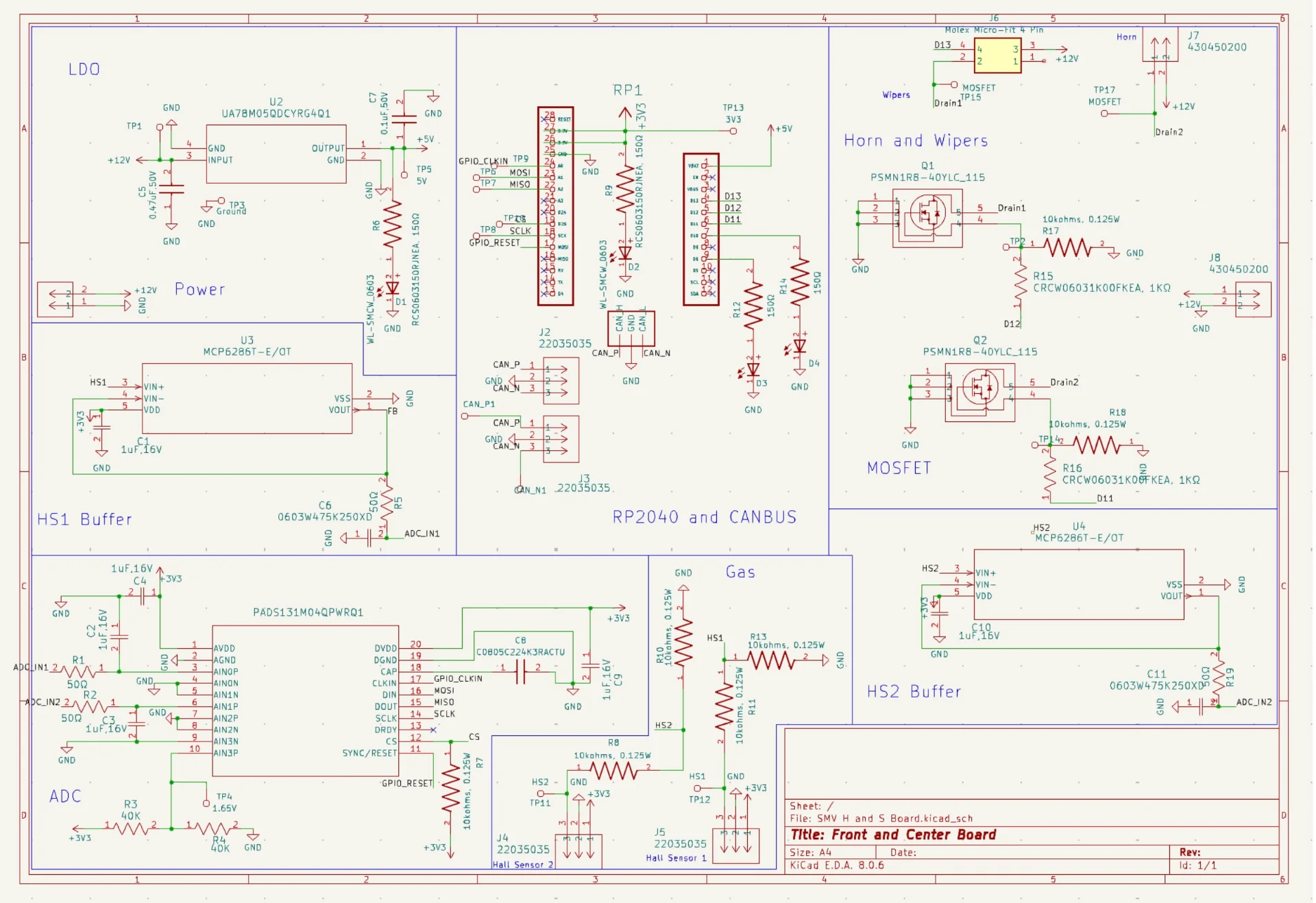
Task: Select the U4 MCP6286T op-amp block
Action: click(1079, 584)
